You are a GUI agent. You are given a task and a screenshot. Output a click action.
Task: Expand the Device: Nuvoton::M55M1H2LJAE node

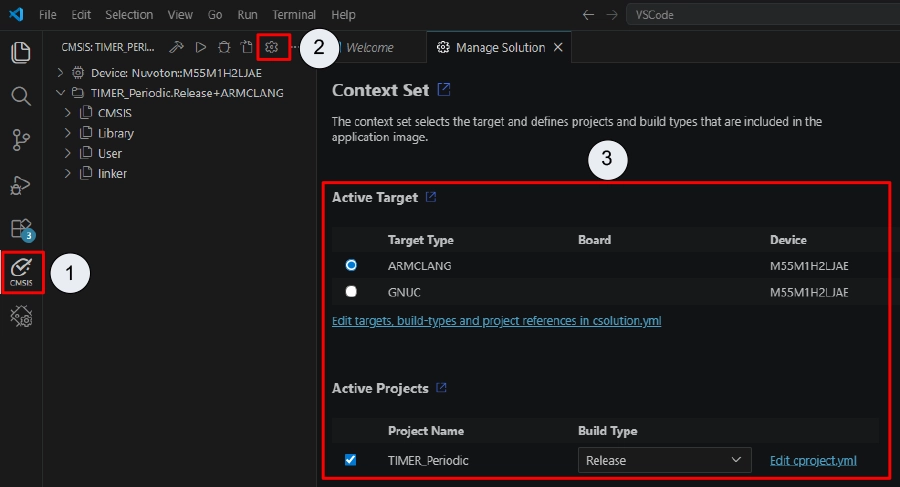tap(60, 73)
